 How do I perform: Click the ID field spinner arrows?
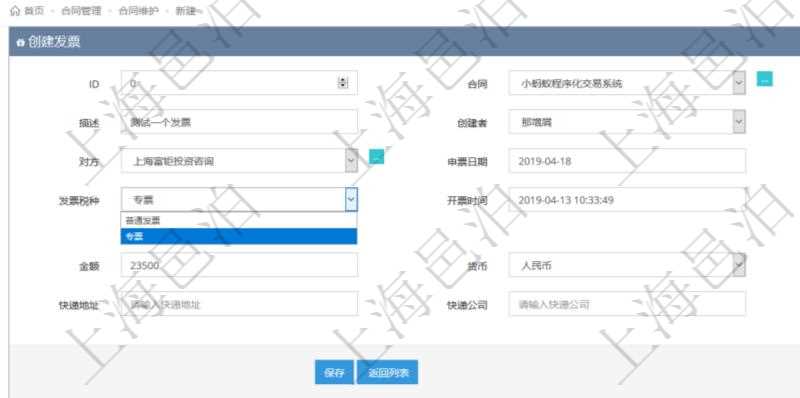[343, 83]
